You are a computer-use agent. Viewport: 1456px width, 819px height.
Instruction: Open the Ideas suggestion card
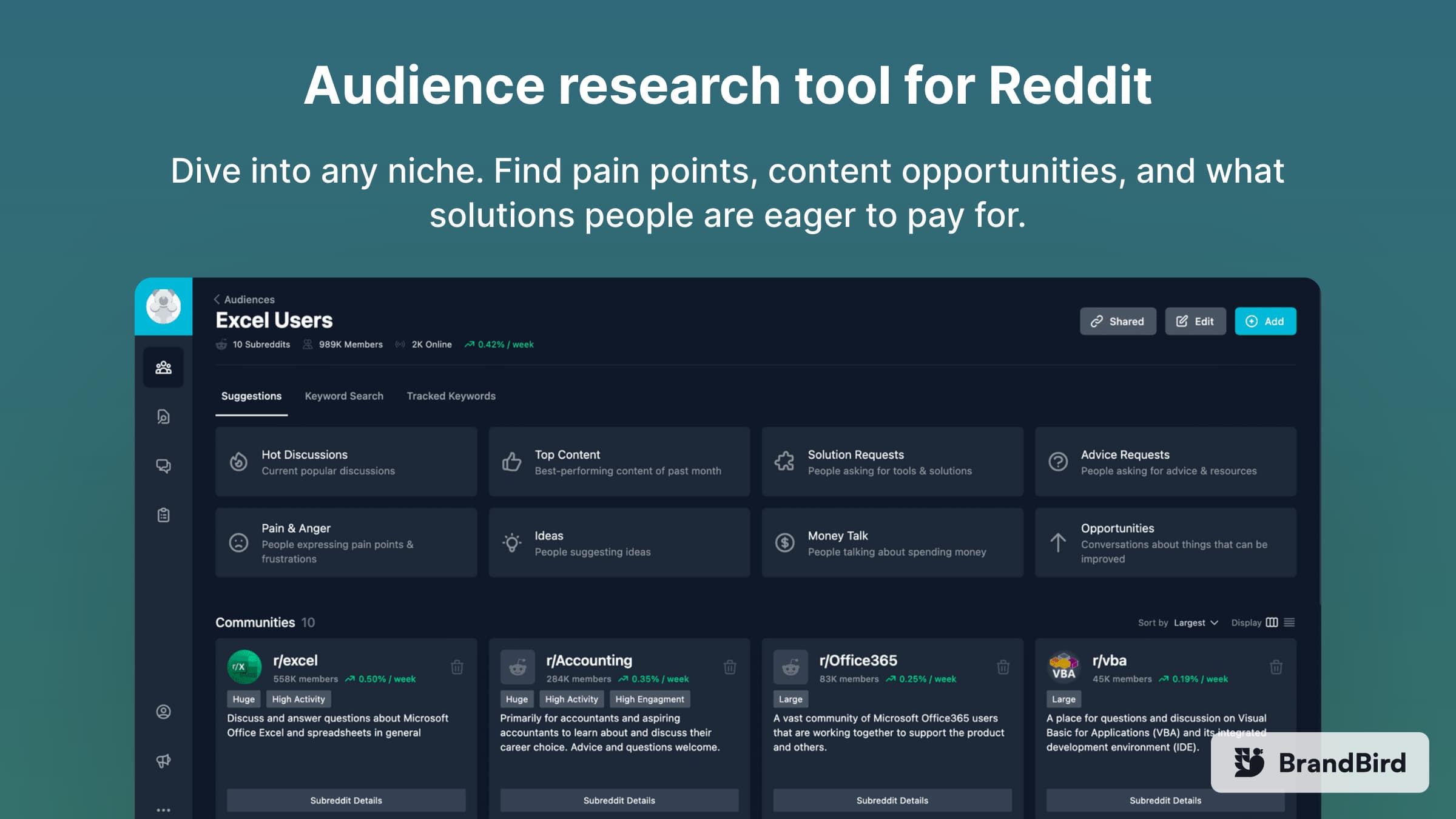pos(619,542)
